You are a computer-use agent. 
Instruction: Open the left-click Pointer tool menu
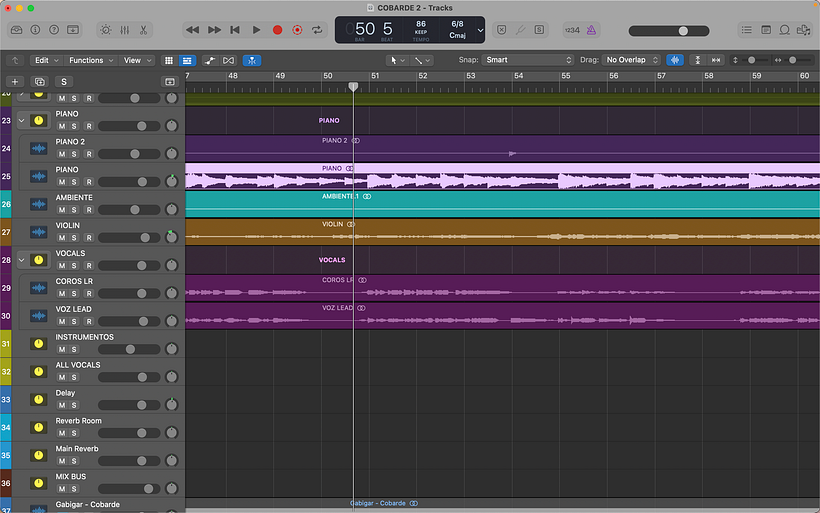(x=397, y=60)
